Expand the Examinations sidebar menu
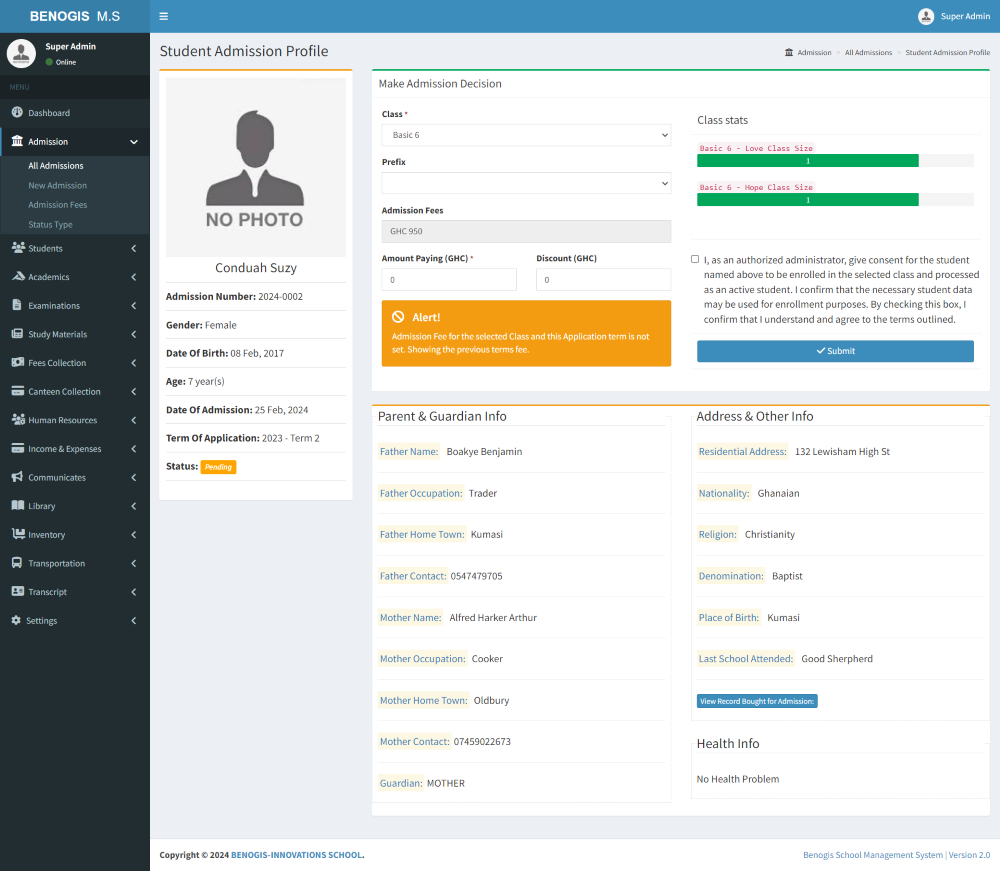The height and width of the screenshot is (871, 1000). click(x=75, y=306)
